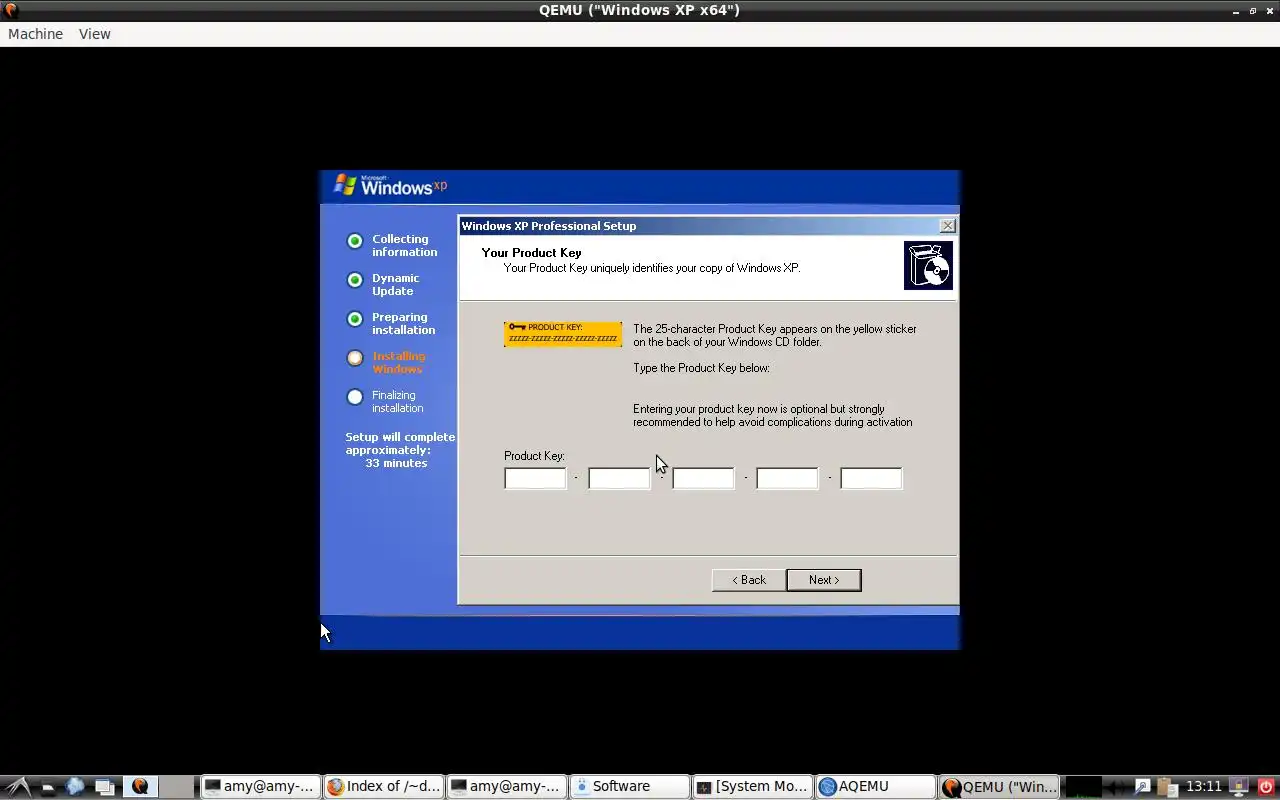
Task: Click the Windows XP logo banner
Action: tap(390, 186)
